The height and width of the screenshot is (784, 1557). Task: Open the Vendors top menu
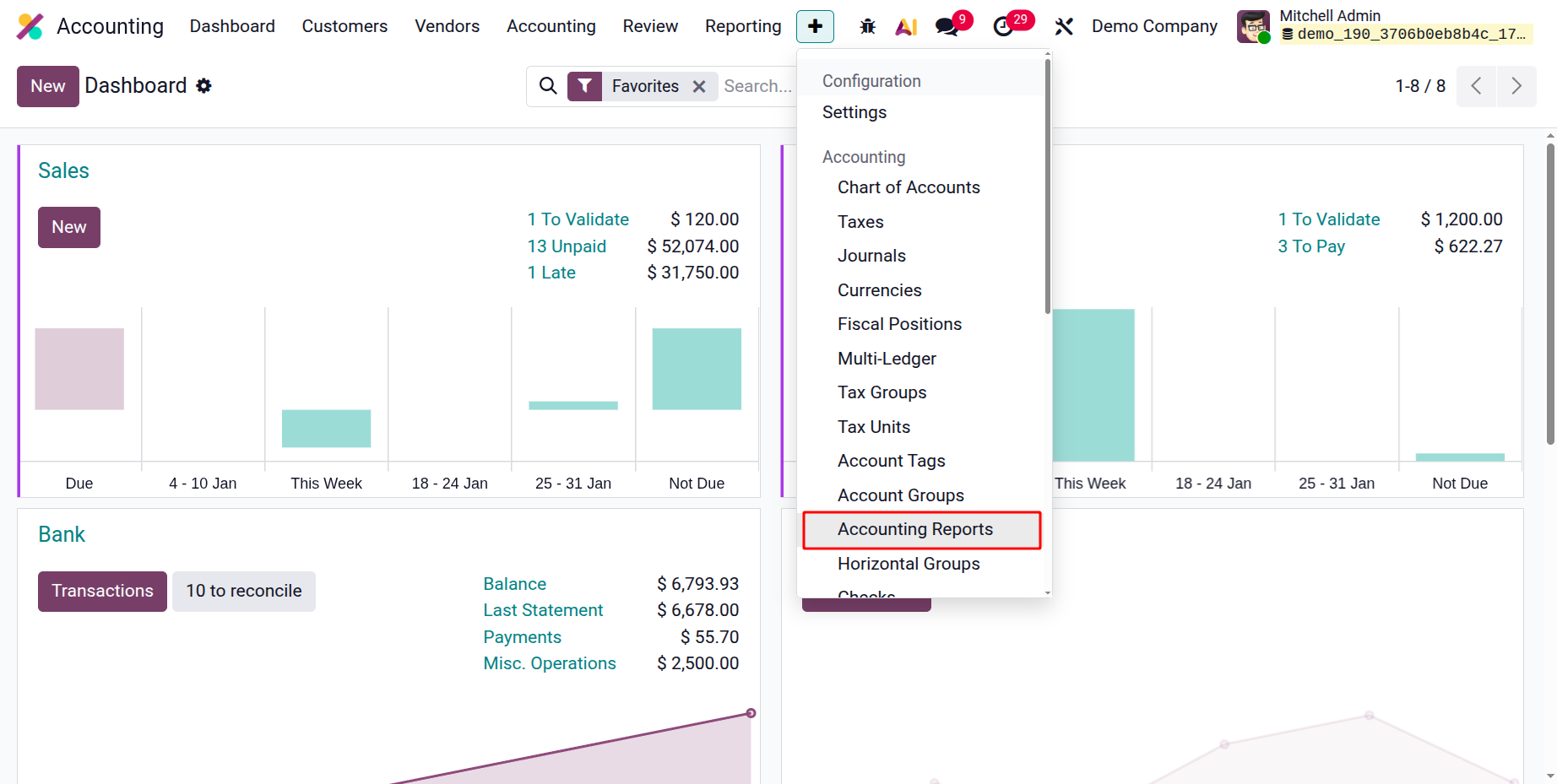pyautogui.click(x=447, y=26)
